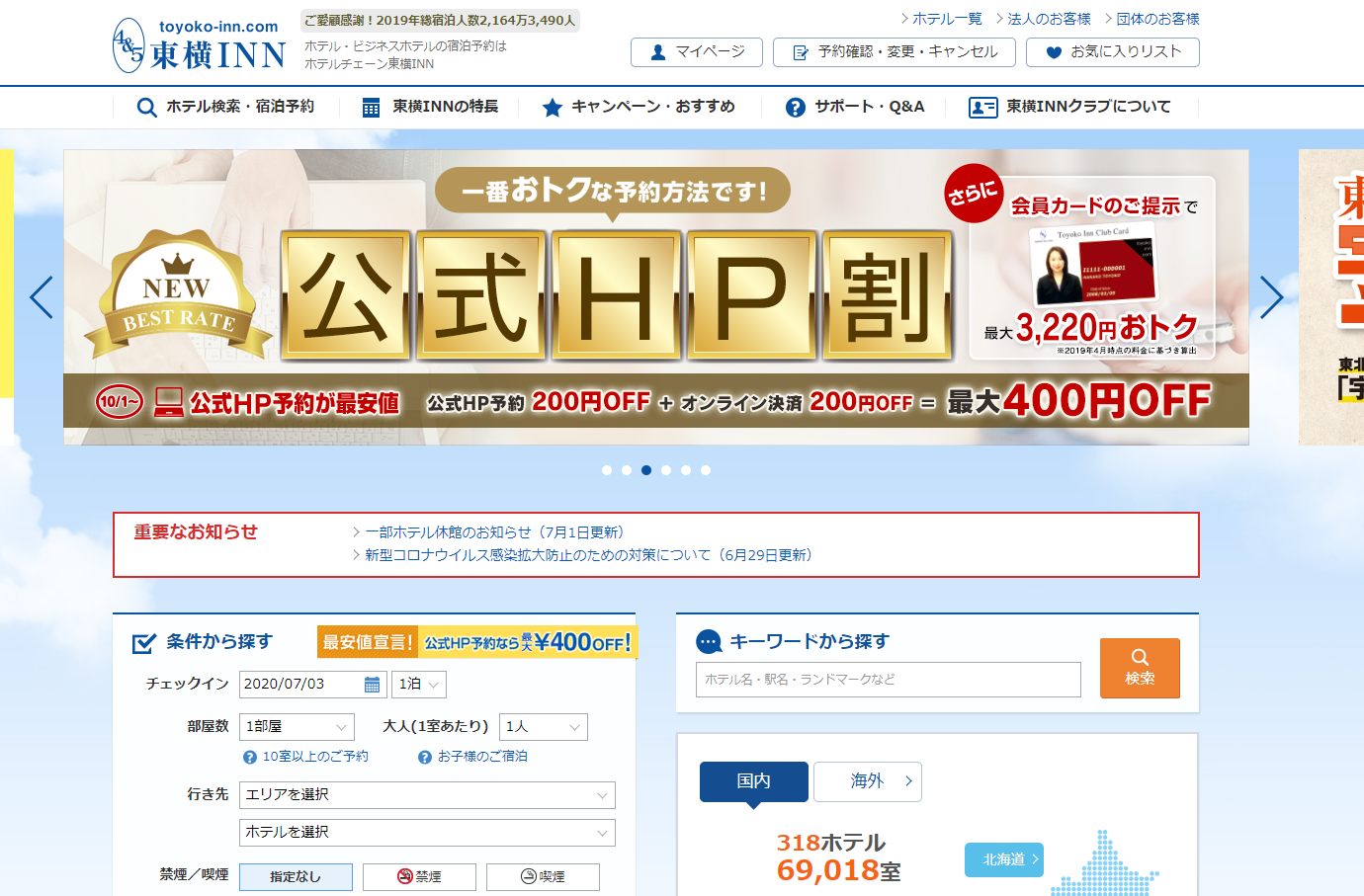The width and height of the screenshot is (1364, 896).
Task: Select fourth carousel pagination dot
Action: point(666,470)
